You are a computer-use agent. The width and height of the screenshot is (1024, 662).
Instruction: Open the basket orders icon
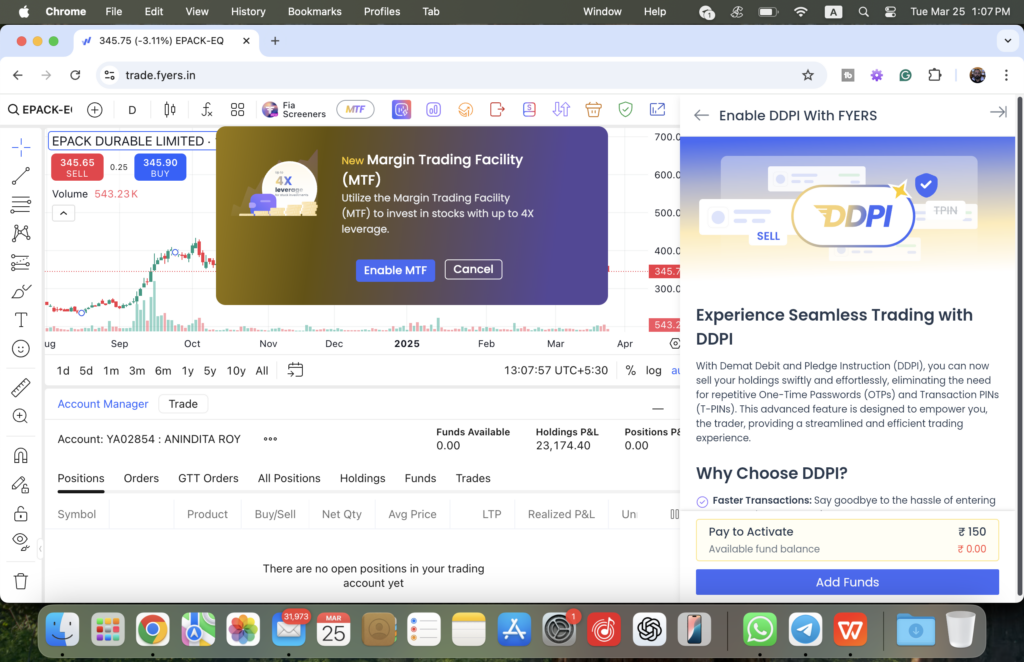click(593, 110)
